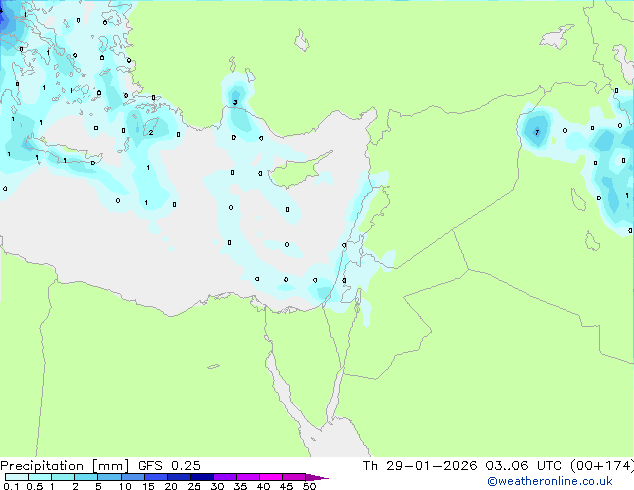The height and width of the screenshot is (490, 634).
Task: Click the '10' legend scale label
Action: 125,486
